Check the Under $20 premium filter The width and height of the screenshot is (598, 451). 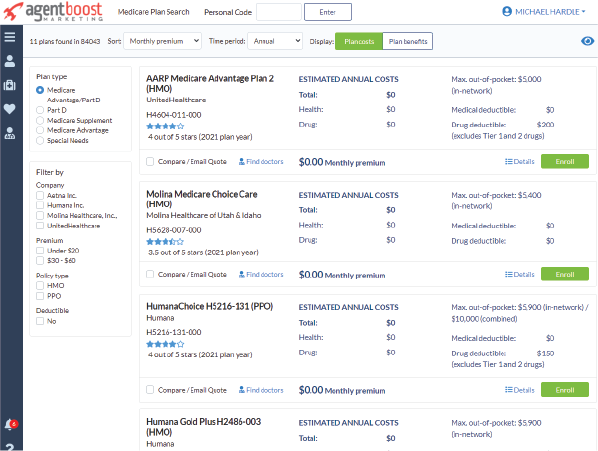40,250
